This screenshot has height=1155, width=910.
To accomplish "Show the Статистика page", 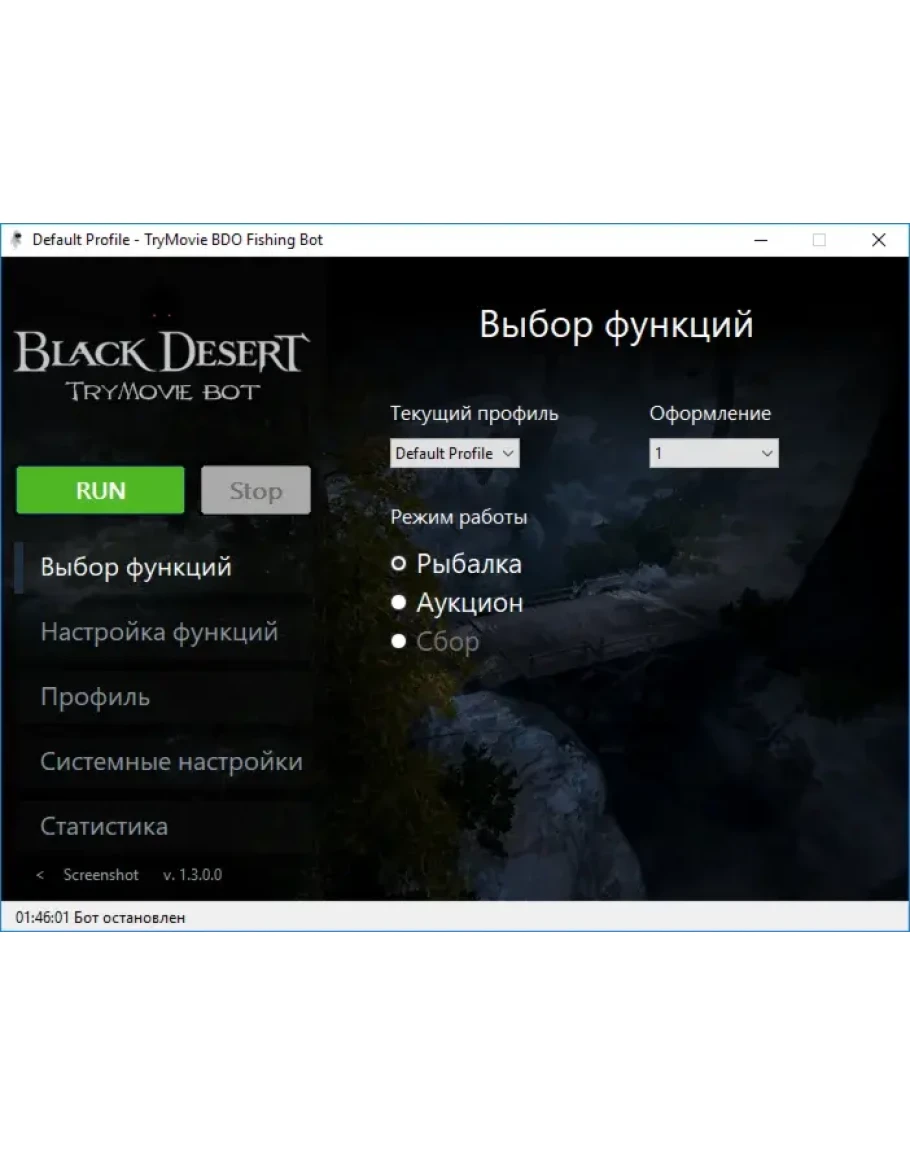I will 104,827.
